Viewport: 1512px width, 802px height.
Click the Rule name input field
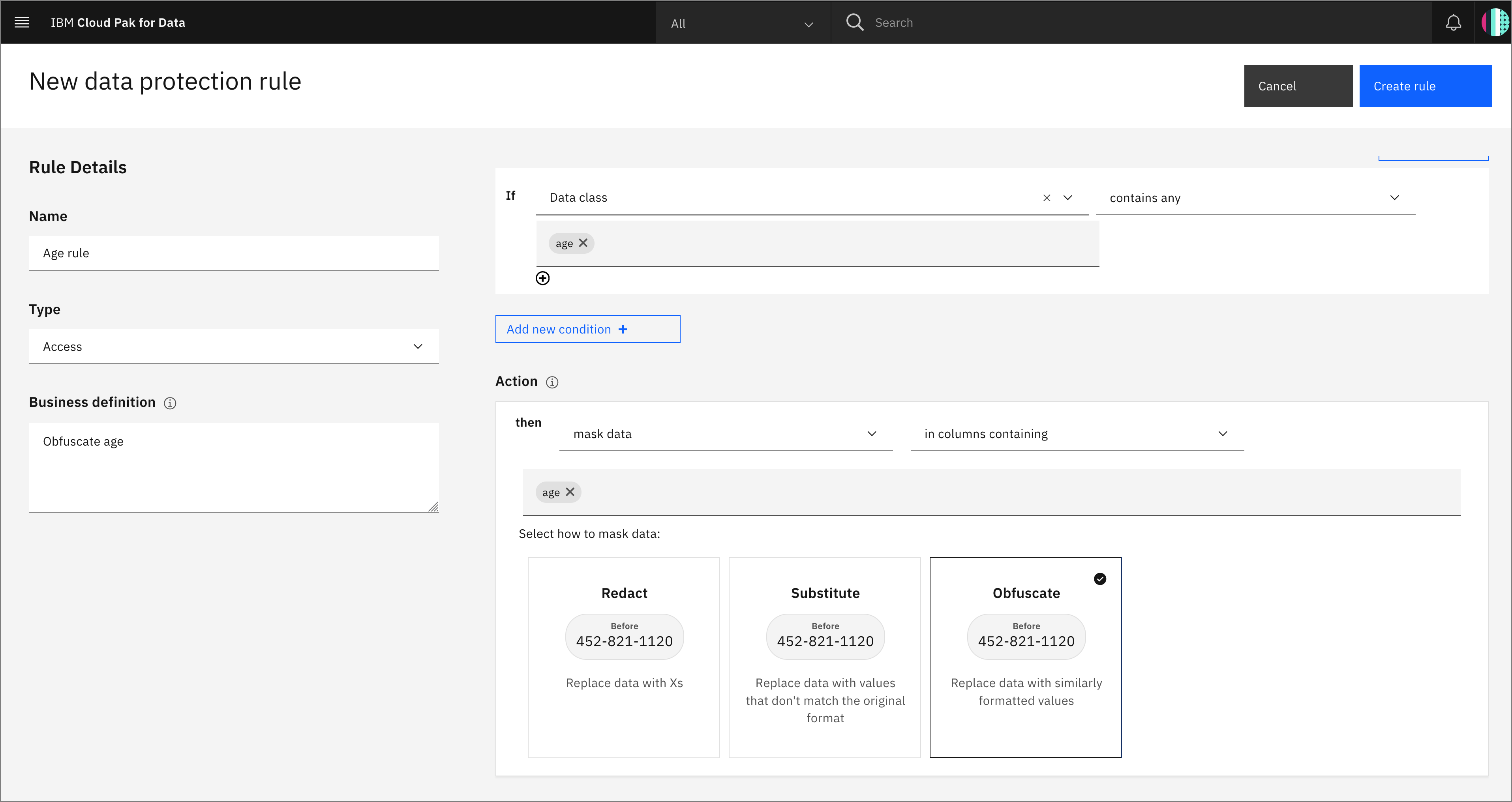click(234, 252)
